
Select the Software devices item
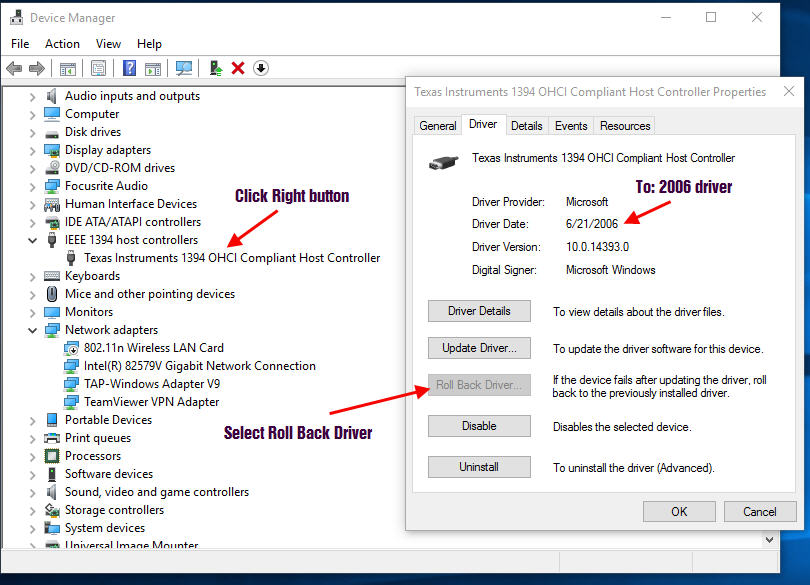108,474
